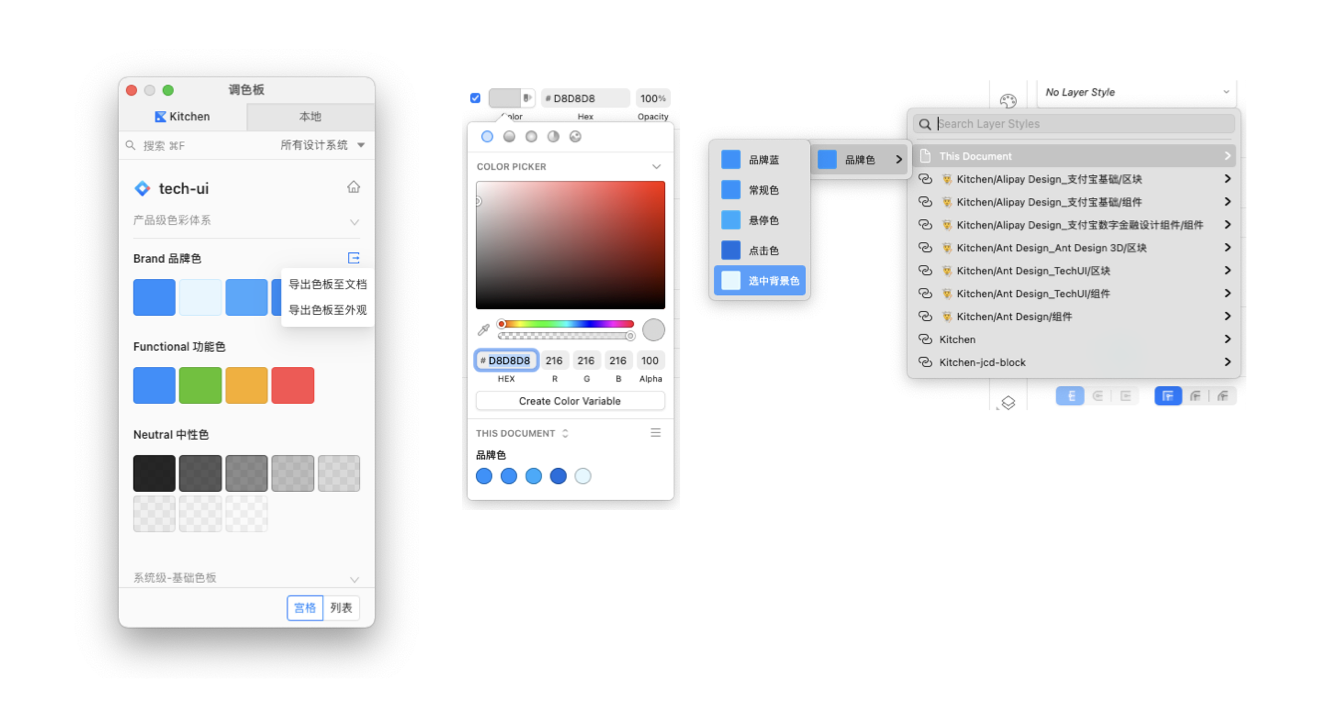Click the stacked layers icon below the styles list

(1008, 402)
